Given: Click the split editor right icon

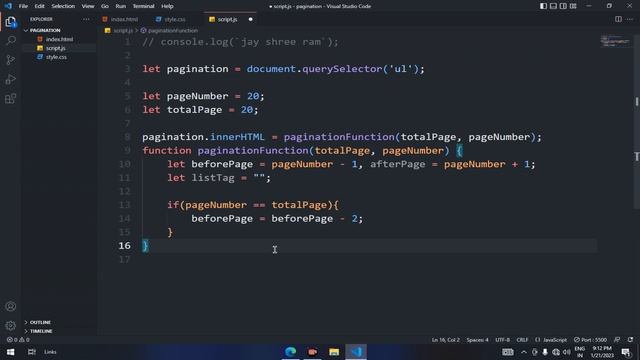Looking at the screenshot, I should 618,19.
